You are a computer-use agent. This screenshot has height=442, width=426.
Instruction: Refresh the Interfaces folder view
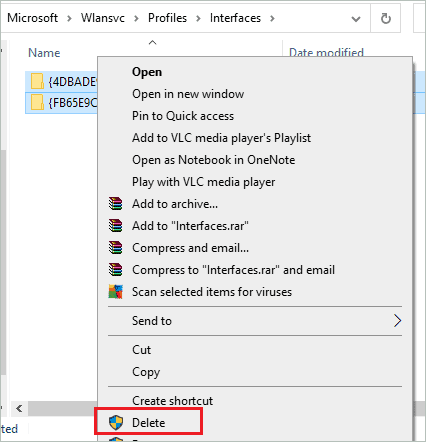[386, 19]
